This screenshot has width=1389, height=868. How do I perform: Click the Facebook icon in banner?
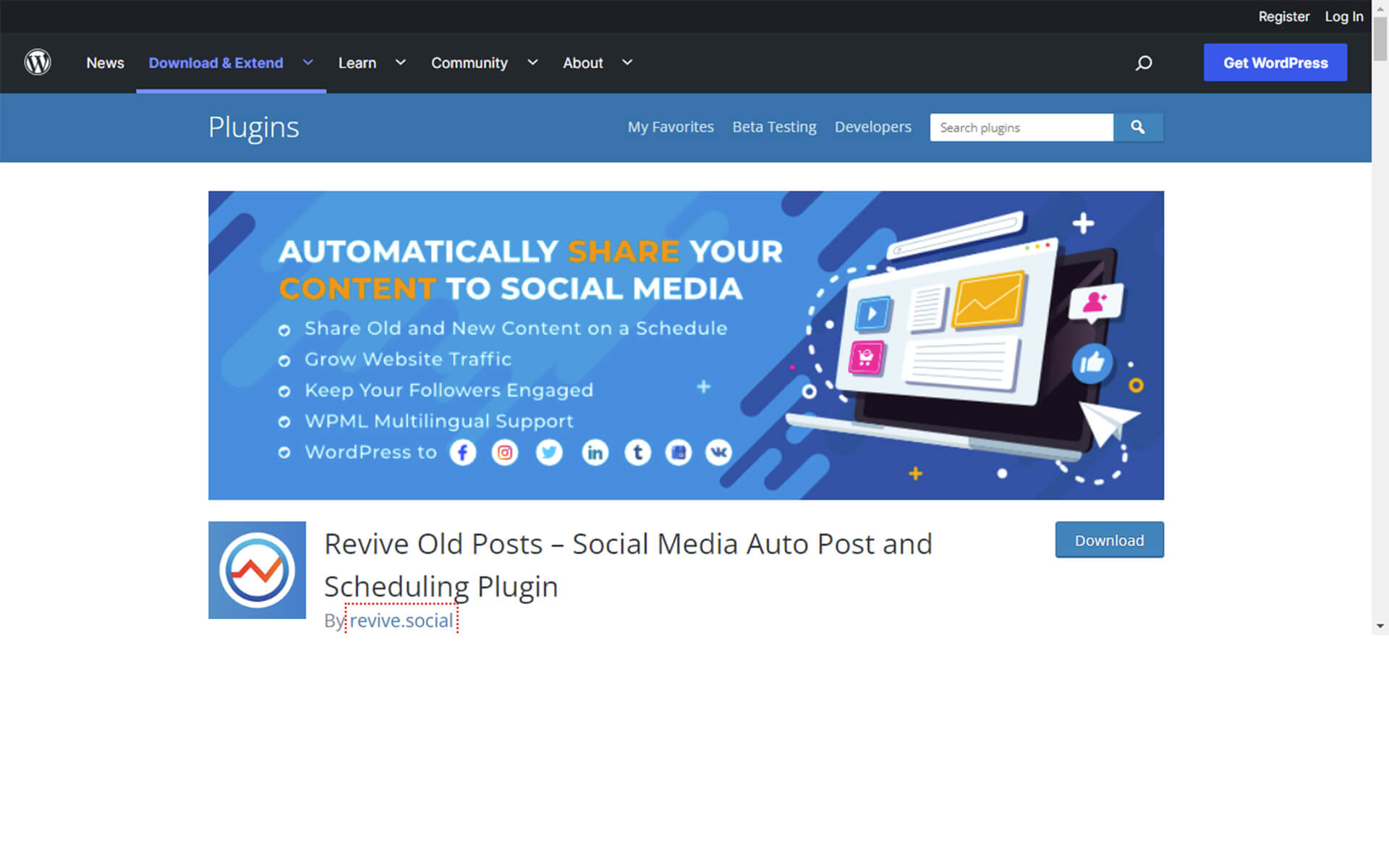pyautogui.click(x=463, y=453)
